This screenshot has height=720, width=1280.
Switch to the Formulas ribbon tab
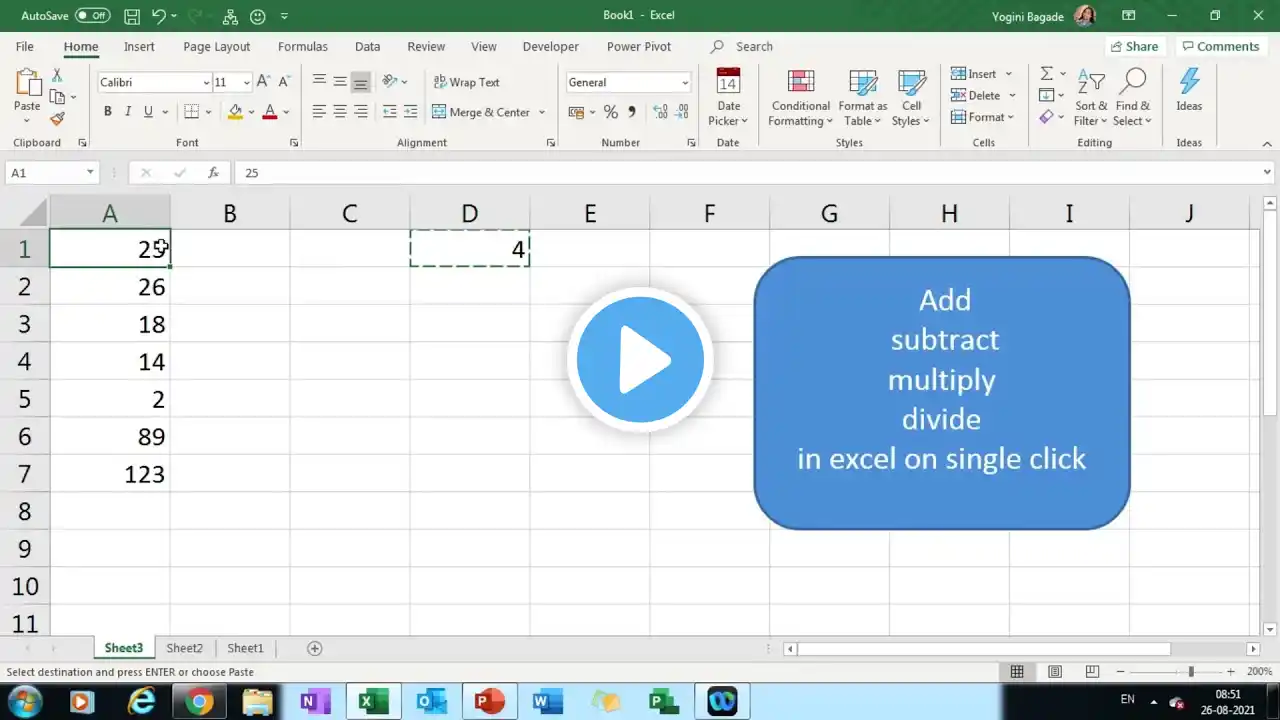(x=303, y=46)
